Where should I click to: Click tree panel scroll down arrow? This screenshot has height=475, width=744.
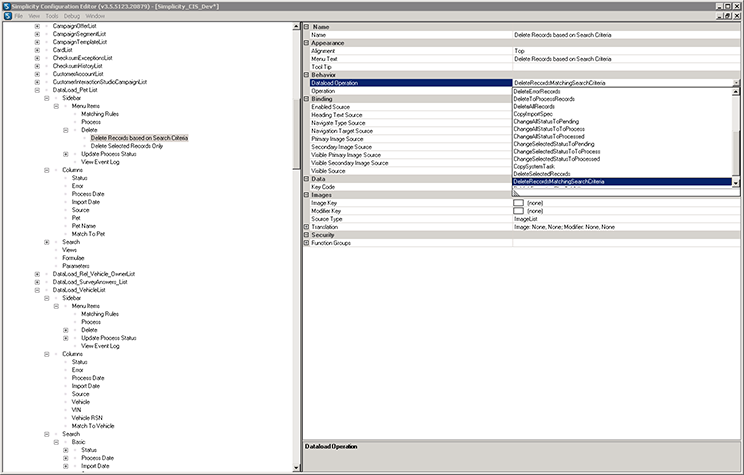pos(296,468)
